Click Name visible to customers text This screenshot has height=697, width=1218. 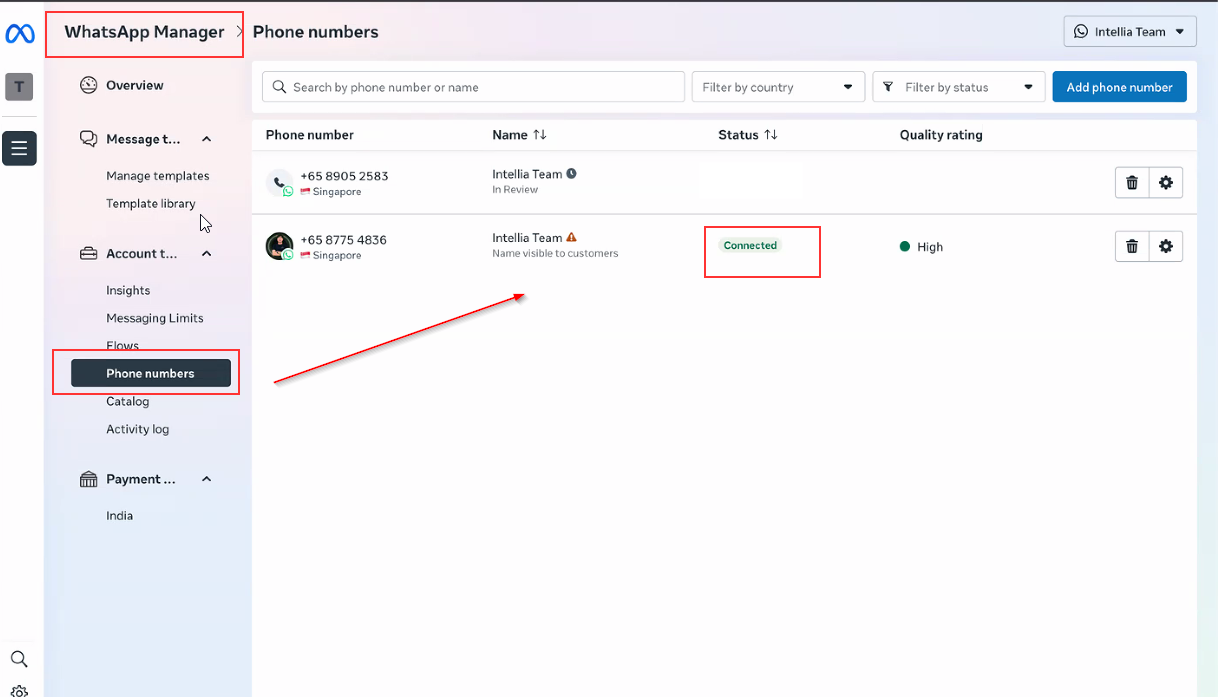[555, 253]
